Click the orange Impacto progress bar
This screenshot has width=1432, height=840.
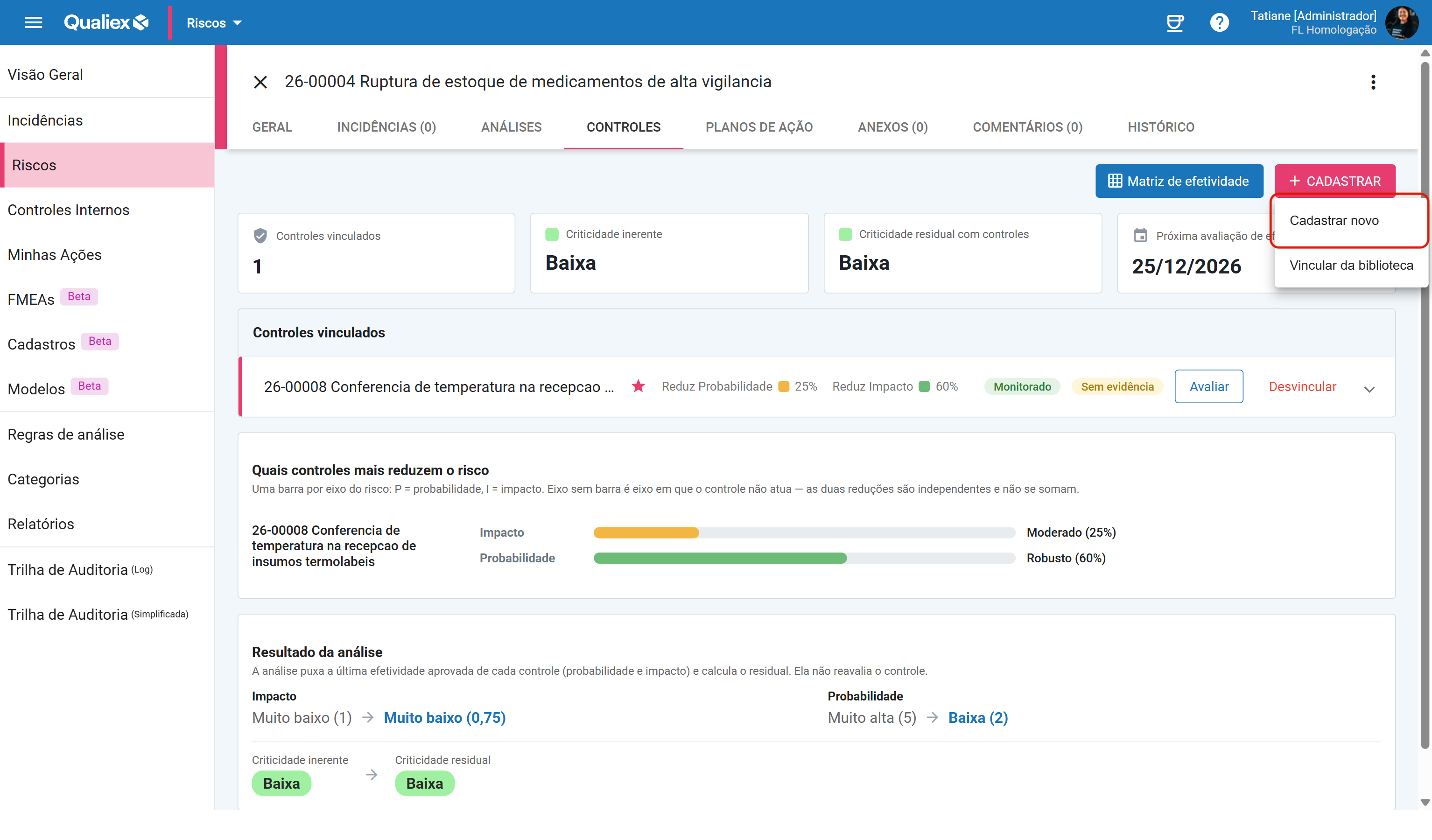[646, 533]
